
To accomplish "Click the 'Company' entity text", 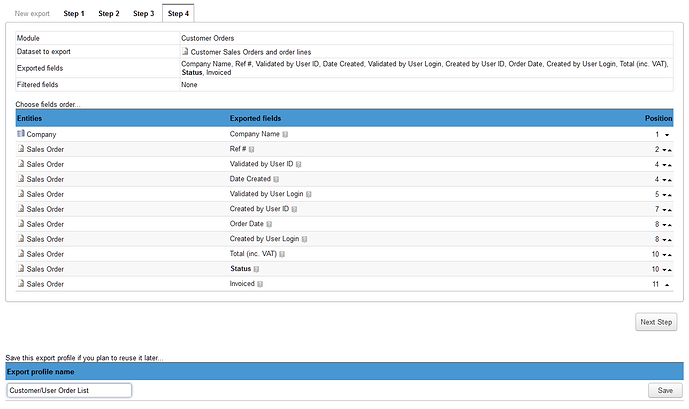I will point(41,134).
